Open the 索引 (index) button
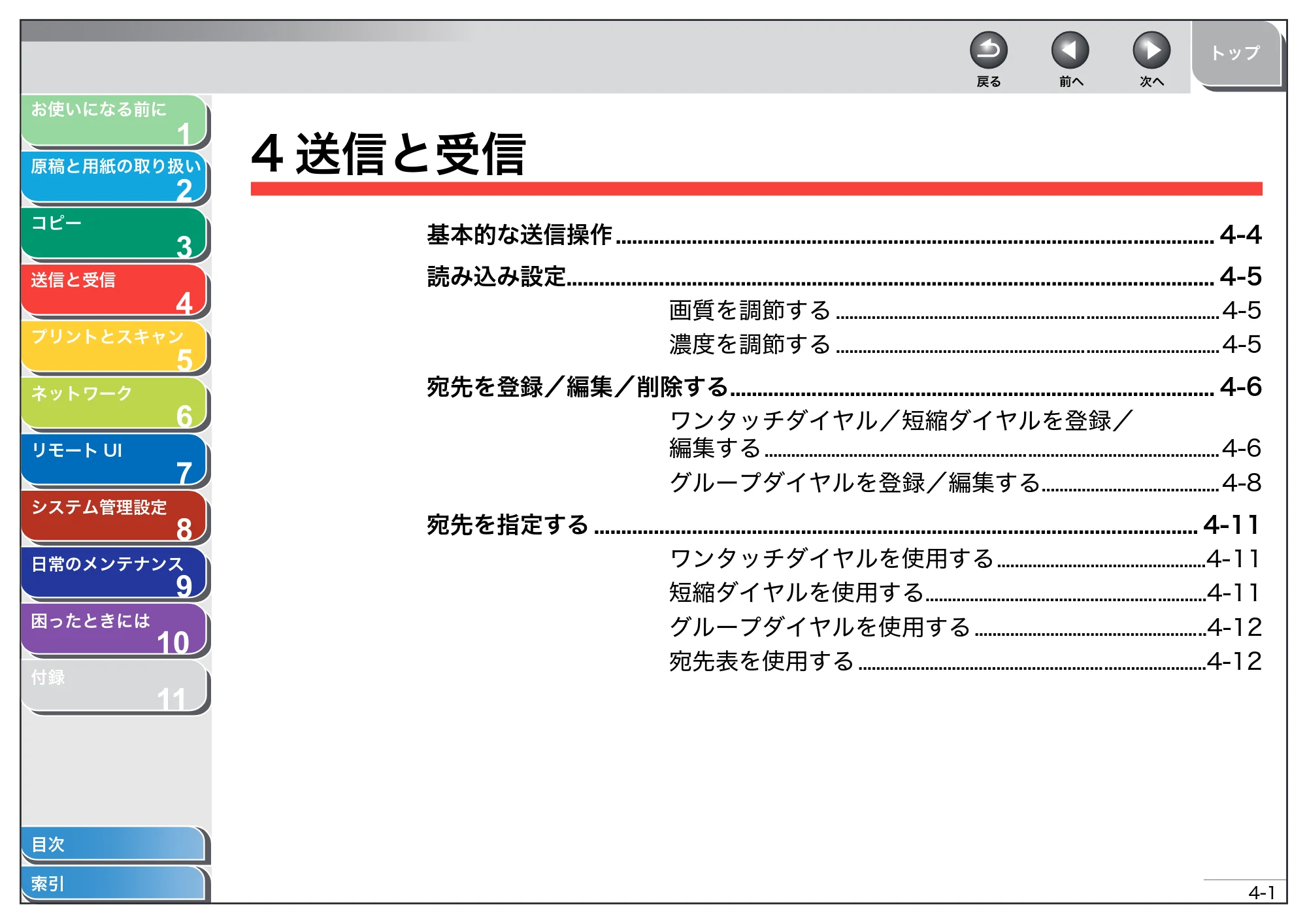This screenshot has height=924, width=1307. point(113,883)
